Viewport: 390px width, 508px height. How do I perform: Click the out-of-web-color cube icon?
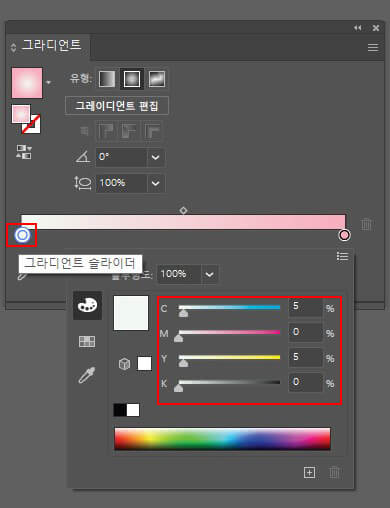click(x=125, y=364)
